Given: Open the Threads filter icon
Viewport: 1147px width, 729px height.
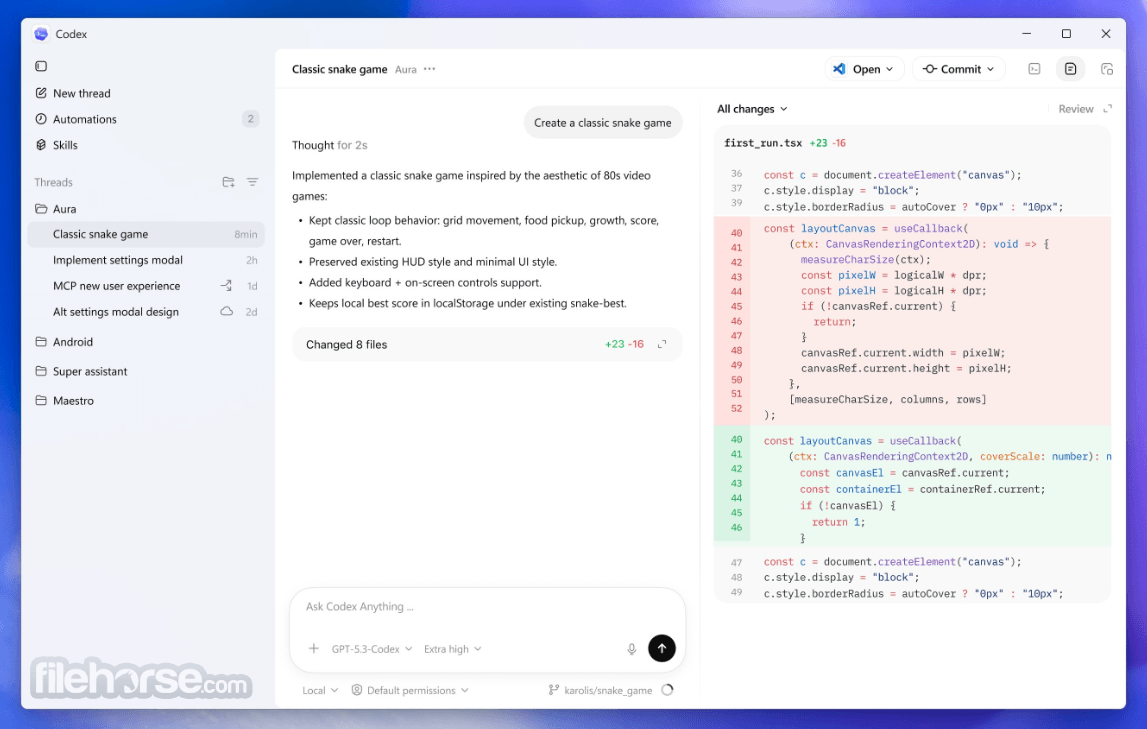Looking at the screenshot, I should point(252,182).
